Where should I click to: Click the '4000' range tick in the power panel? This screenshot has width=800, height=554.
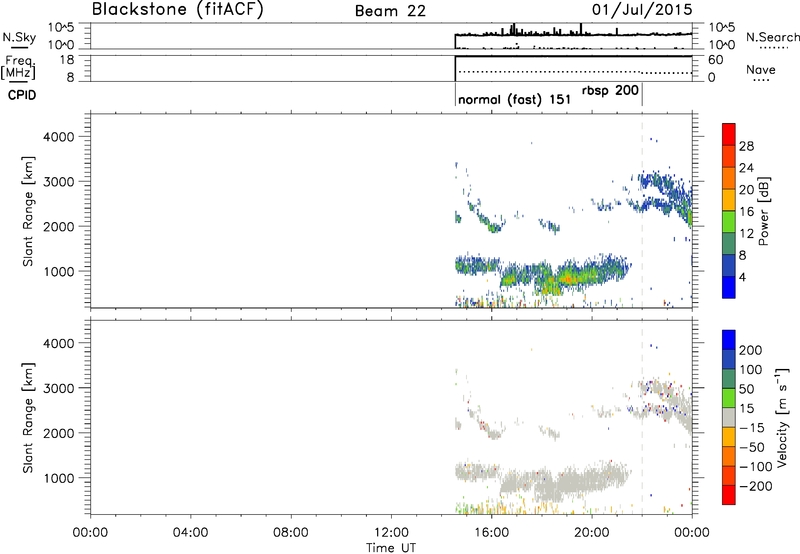pyautogui.click(x=58, y=137)
